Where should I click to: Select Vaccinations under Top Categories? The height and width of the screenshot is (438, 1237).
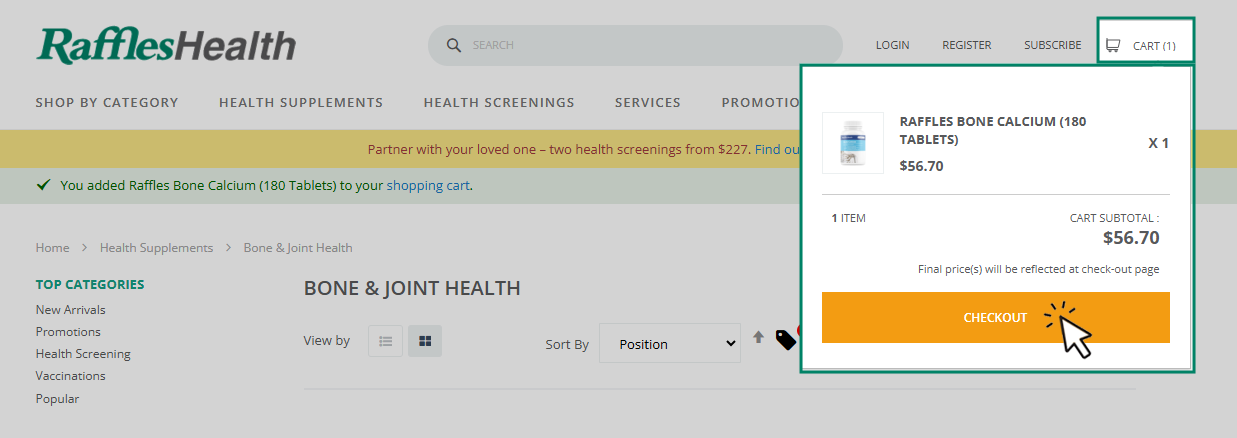point(70,376)
